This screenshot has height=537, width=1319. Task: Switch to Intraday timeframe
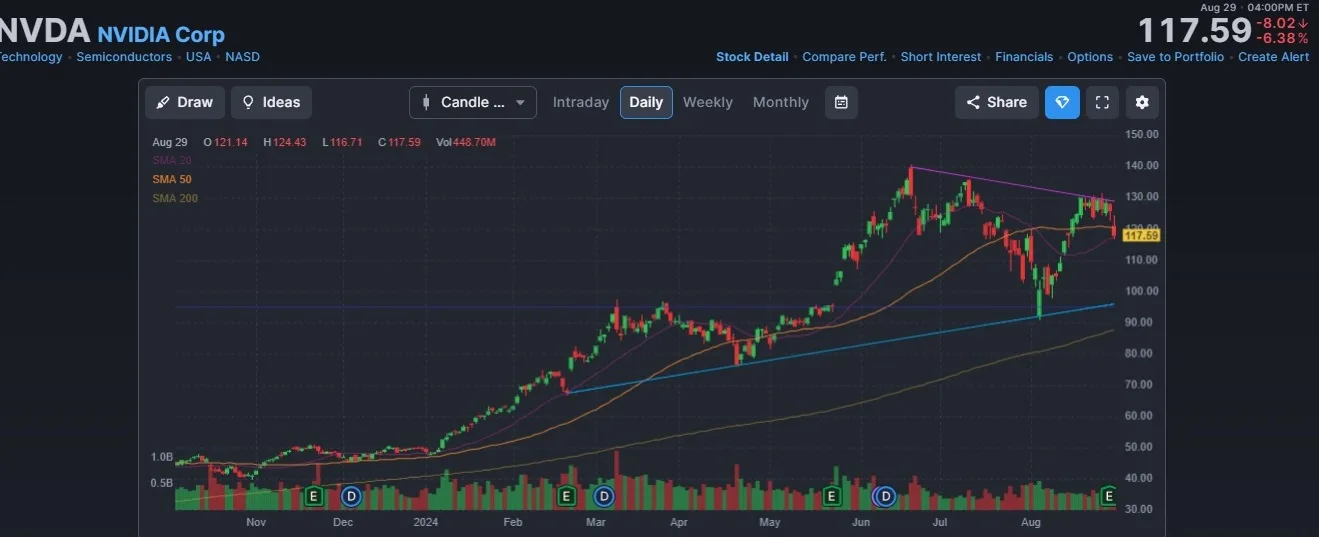[x=581, y=102]
